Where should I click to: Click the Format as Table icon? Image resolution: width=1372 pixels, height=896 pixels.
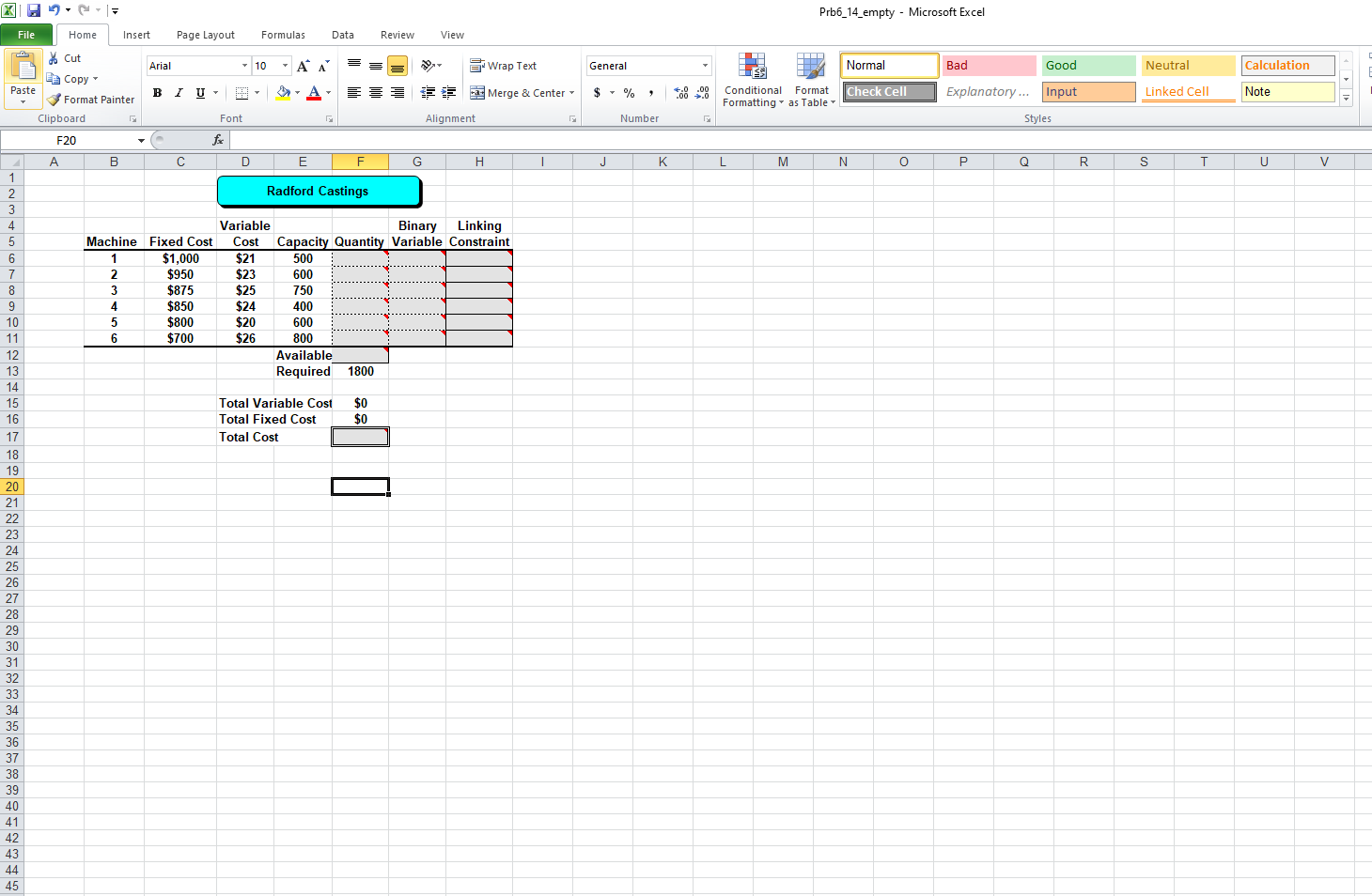click(x=811, y=80)
